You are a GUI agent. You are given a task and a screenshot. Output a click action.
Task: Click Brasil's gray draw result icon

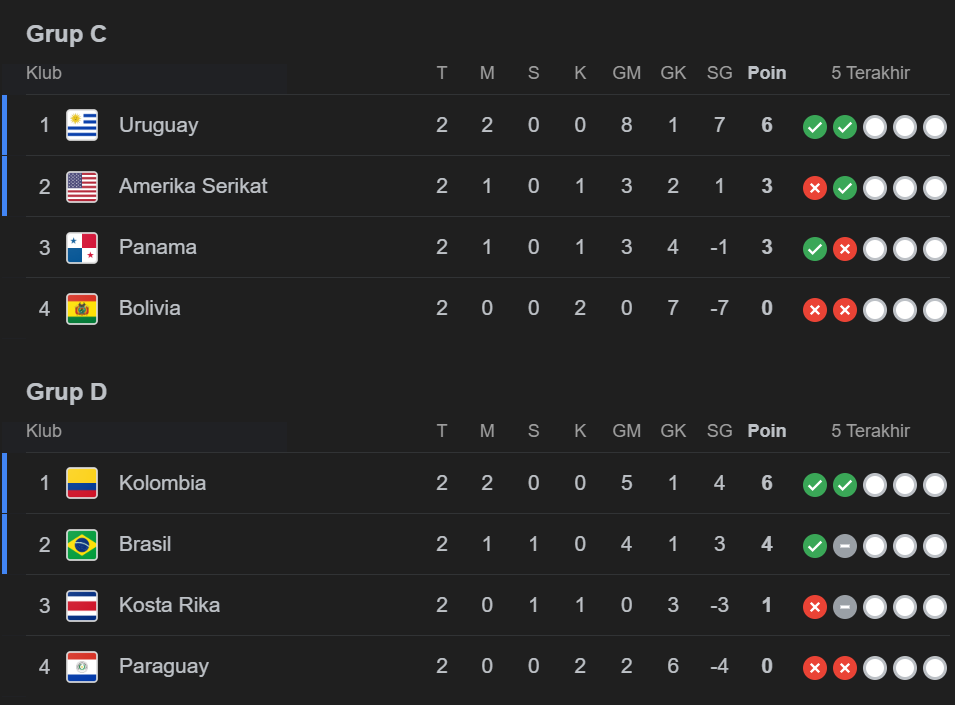click(845, 546)
